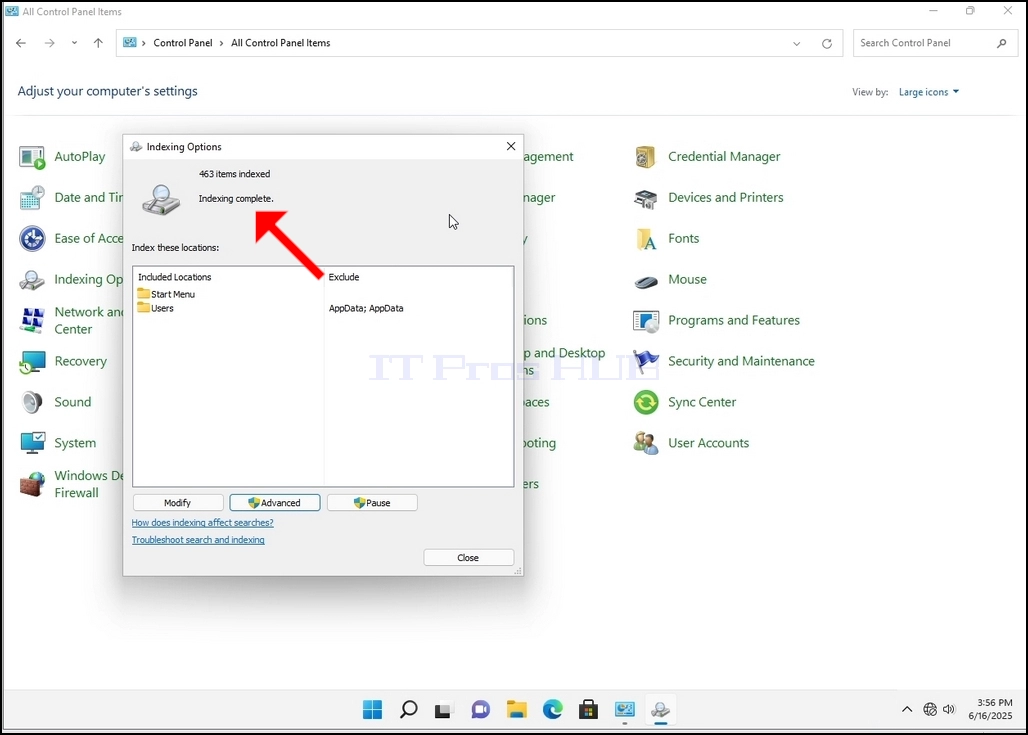The image size is (1028, 735).
Task: Open the Indexing Options control panel icon
Action: click(32, 280)
